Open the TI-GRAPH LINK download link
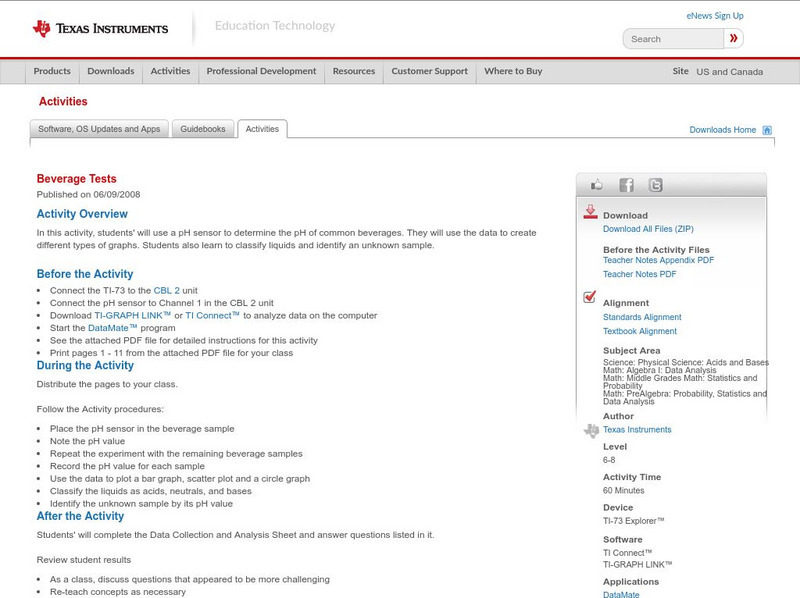Viewport: 800px width, 598px height. [132, 315]
